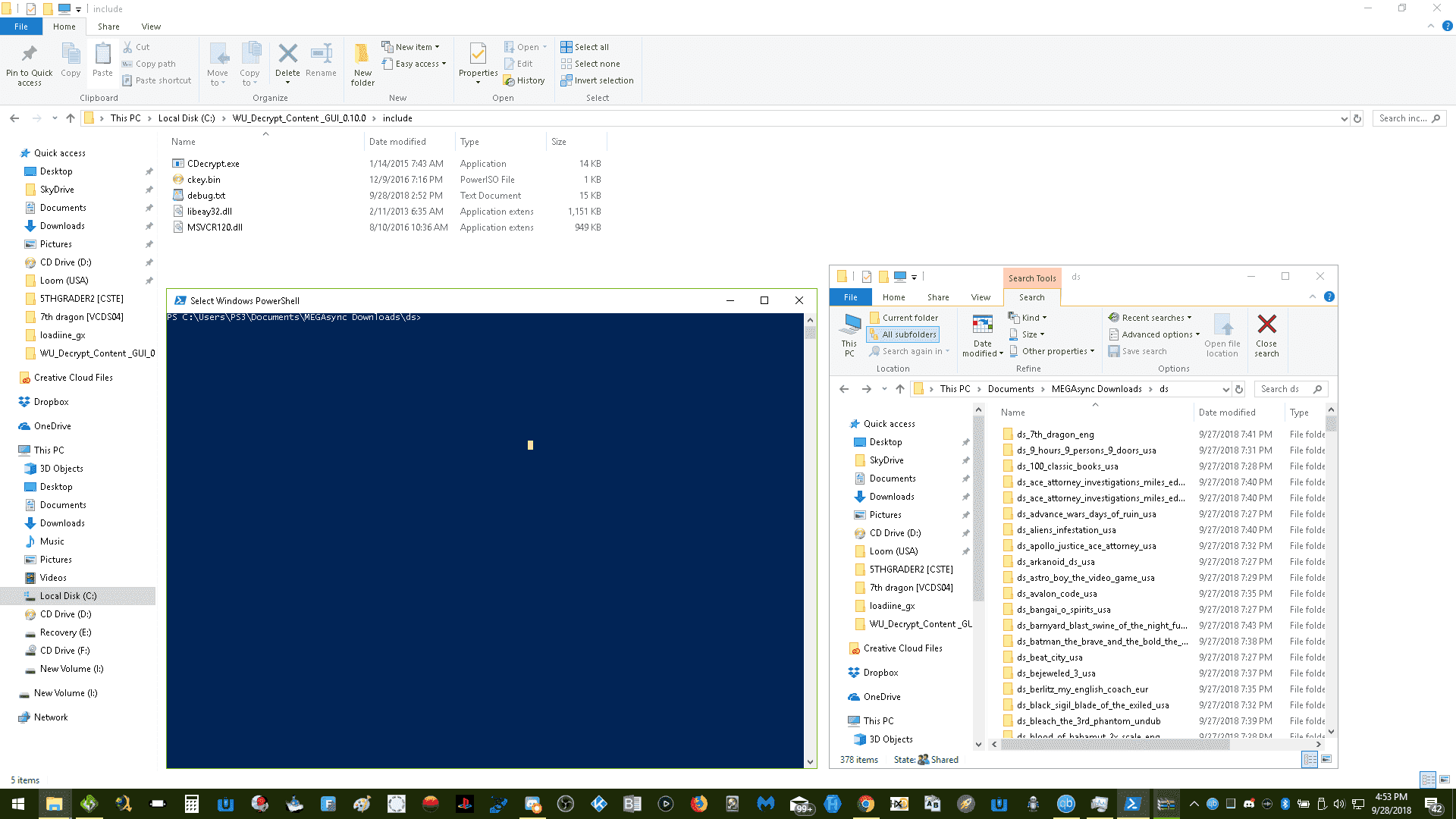Click Local Disk (C:) in address breadcrumb
The width and height of the screenshot is (1456, 819).
tap(187, 118)
